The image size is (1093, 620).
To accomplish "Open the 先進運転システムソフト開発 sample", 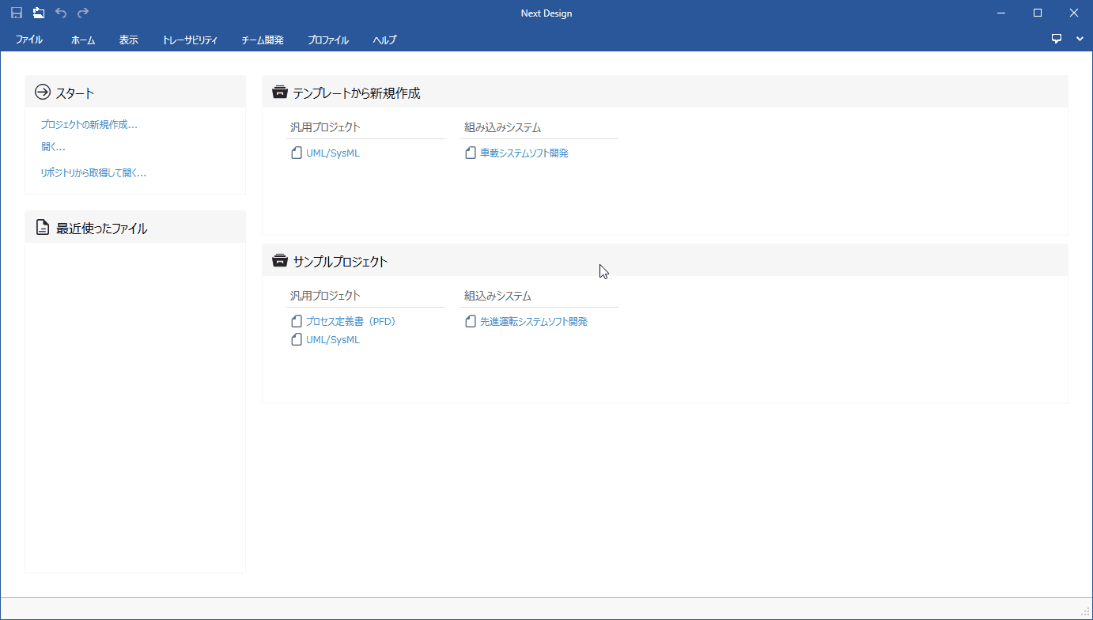I will point(533,322).
